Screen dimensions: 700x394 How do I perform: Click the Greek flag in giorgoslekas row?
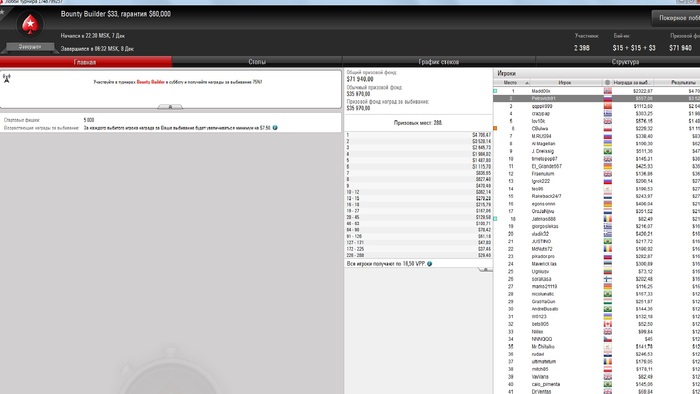607,226
